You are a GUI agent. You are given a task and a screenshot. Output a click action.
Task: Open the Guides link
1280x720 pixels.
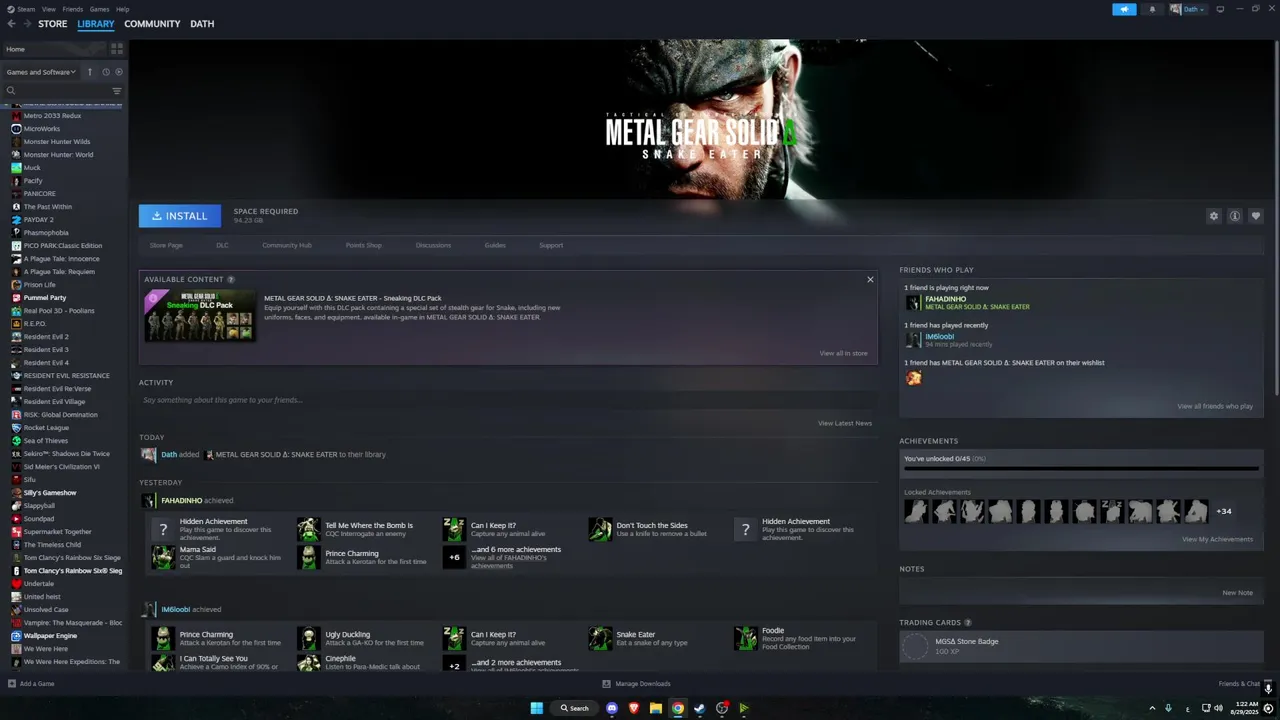495,245
